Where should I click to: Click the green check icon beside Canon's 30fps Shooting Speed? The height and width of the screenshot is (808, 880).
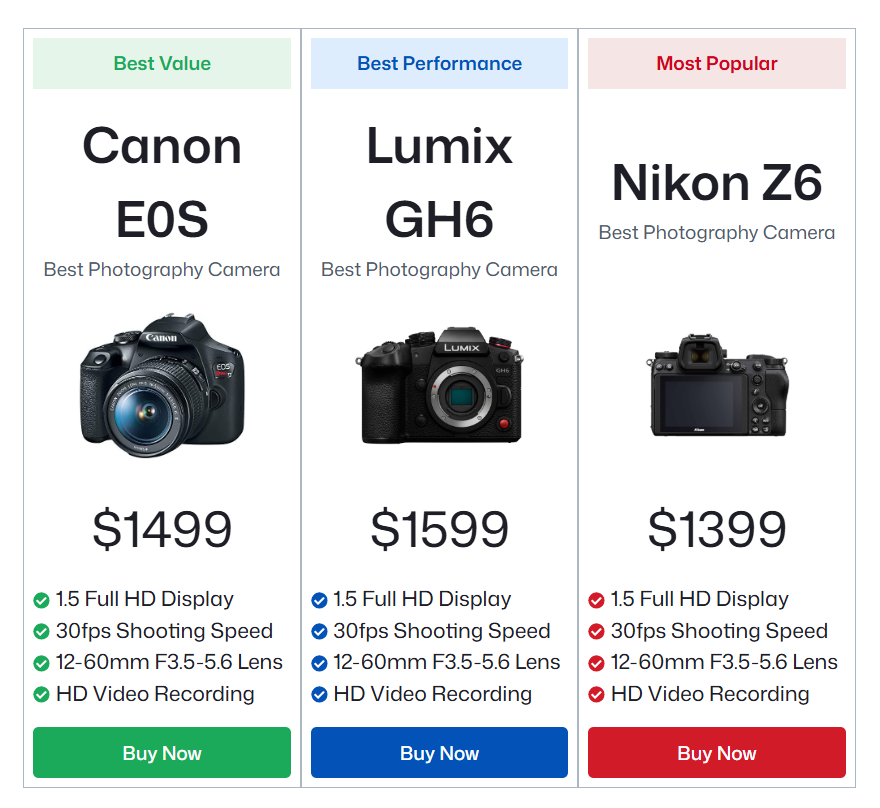click(x=41, y=632)
